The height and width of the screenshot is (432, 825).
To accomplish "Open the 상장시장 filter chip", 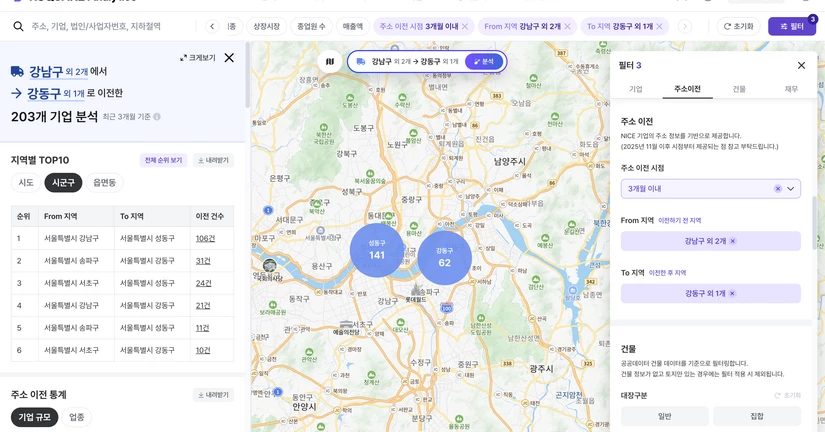I will [x=267, y=26].
